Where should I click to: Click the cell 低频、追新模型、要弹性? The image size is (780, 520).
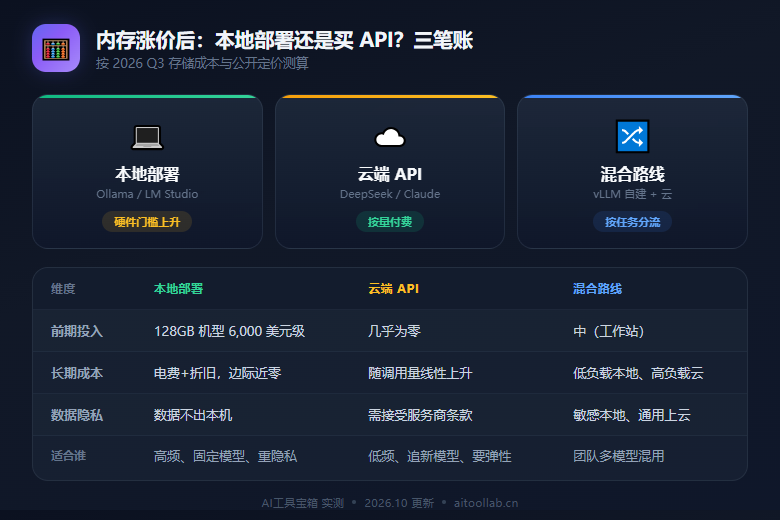(x=440, y=456)
